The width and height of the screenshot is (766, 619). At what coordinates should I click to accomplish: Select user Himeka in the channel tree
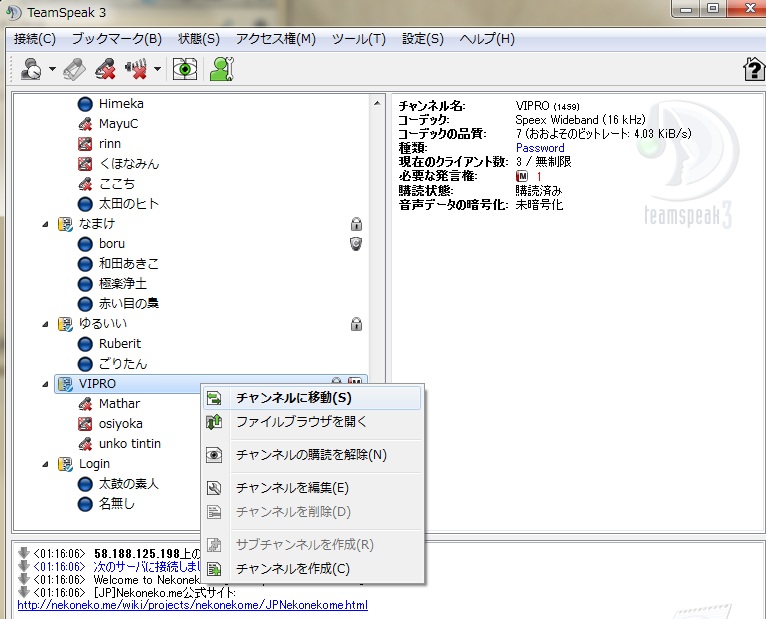120,104
